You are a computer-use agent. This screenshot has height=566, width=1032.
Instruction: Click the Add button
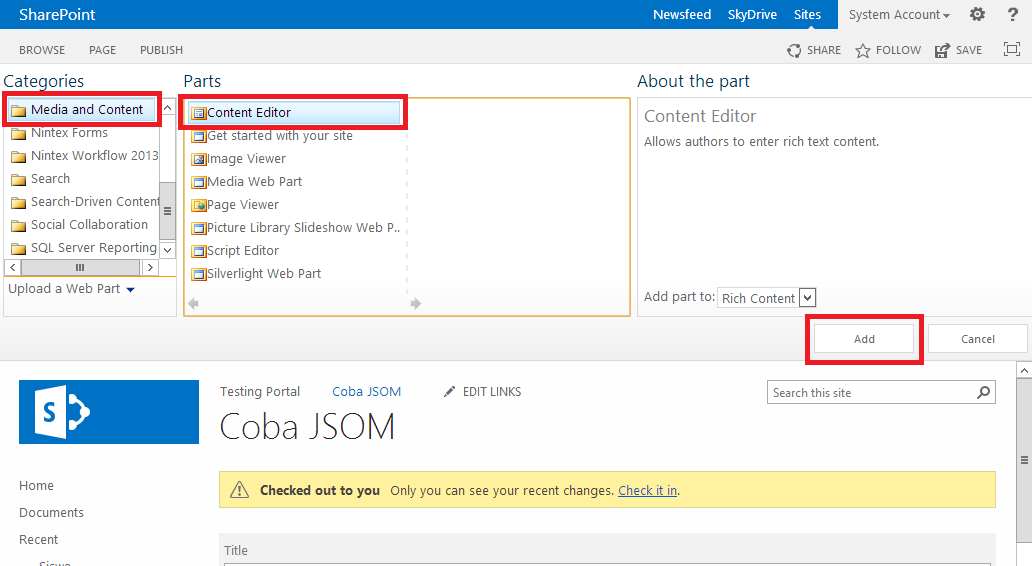[864, 339]
